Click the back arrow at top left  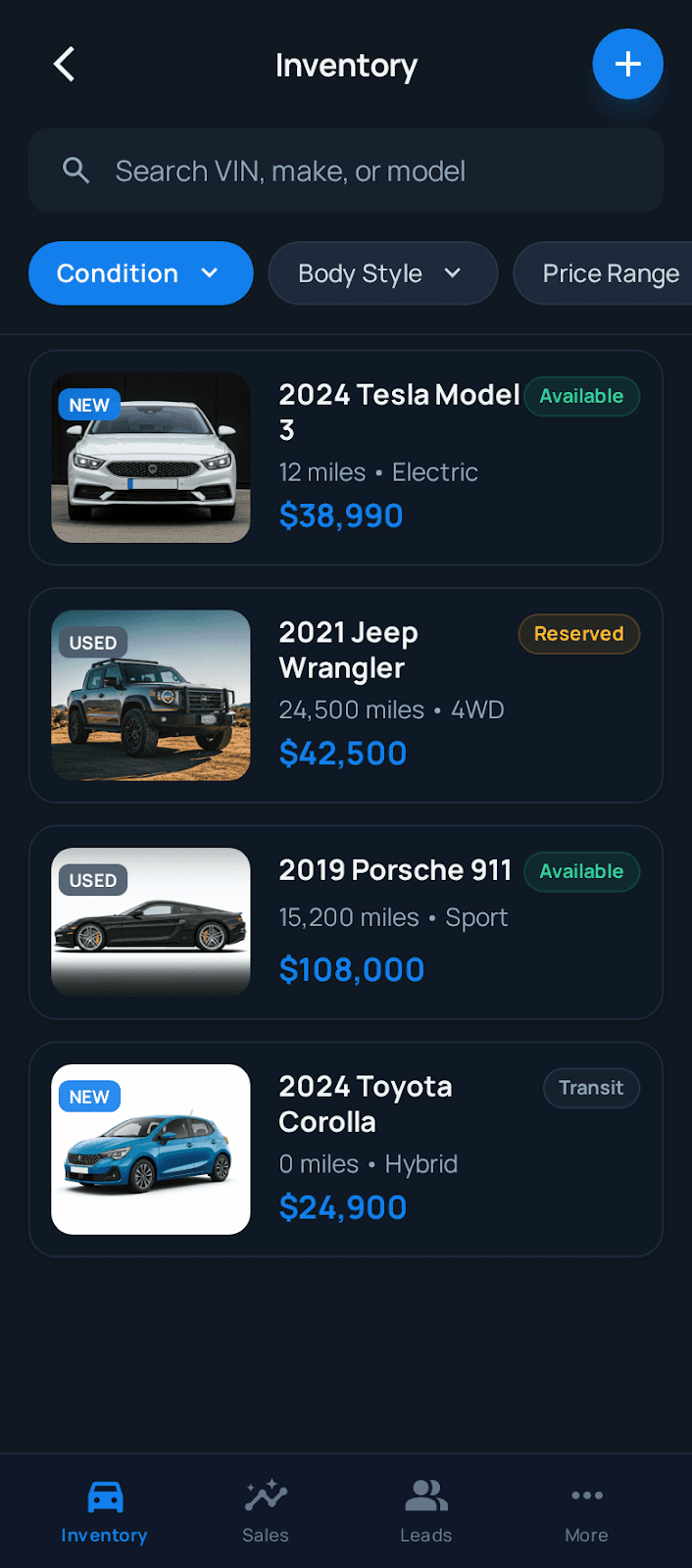(x=63, y=64)
